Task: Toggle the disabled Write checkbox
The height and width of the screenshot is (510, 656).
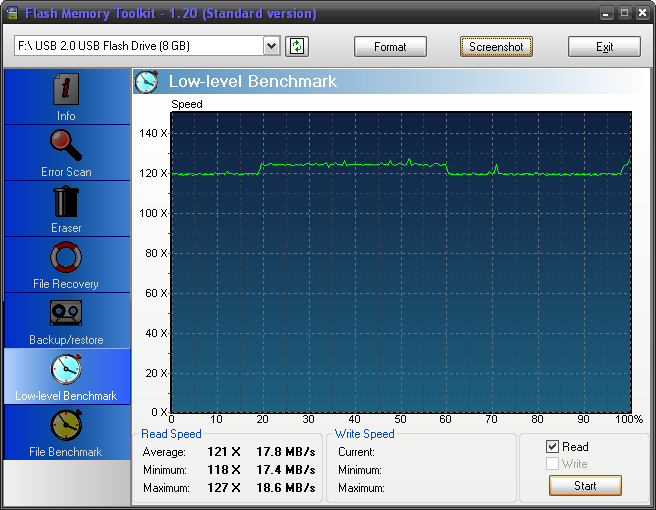Action: click(x=552, y=464)
